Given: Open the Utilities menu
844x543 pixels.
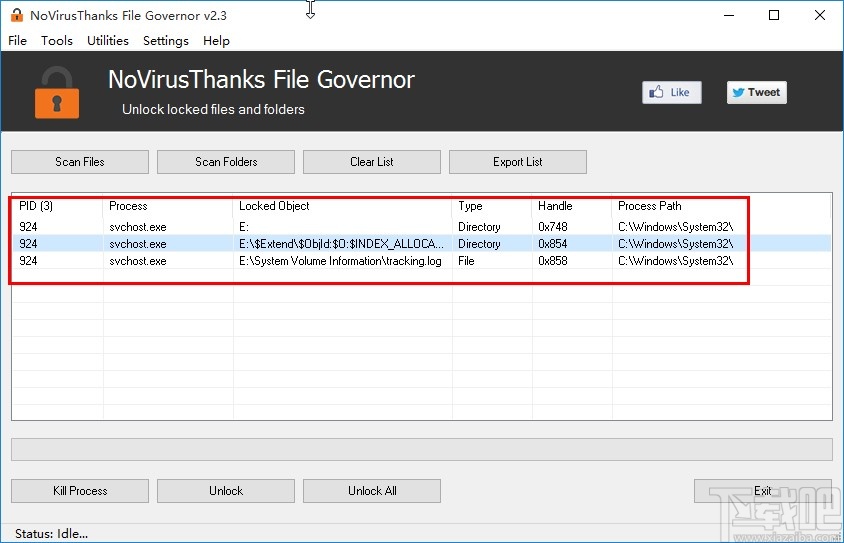Looking at the screenshot, I should [108, 41].
